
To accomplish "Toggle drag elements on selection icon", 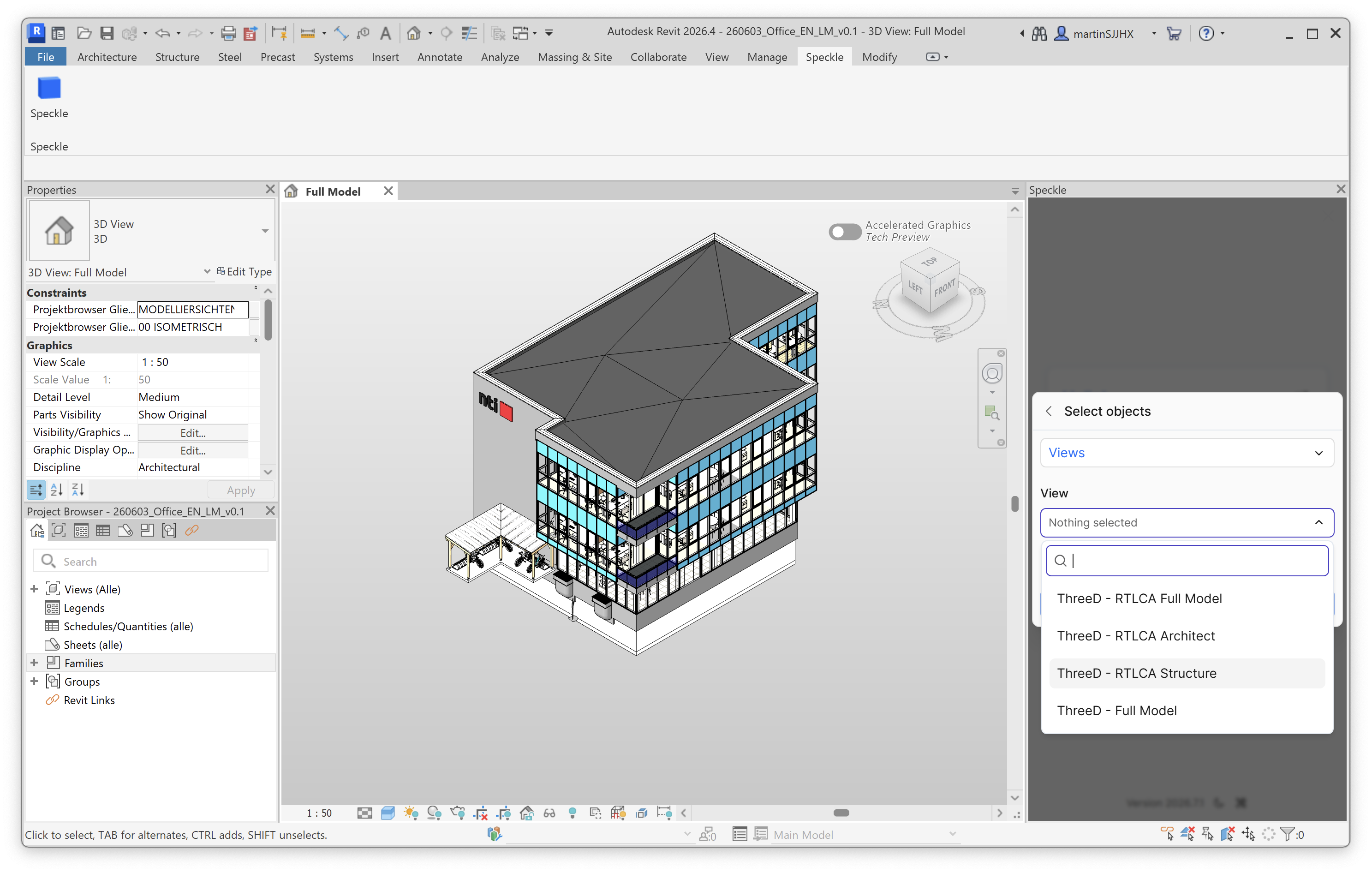I will click(x=1248, y=834).
